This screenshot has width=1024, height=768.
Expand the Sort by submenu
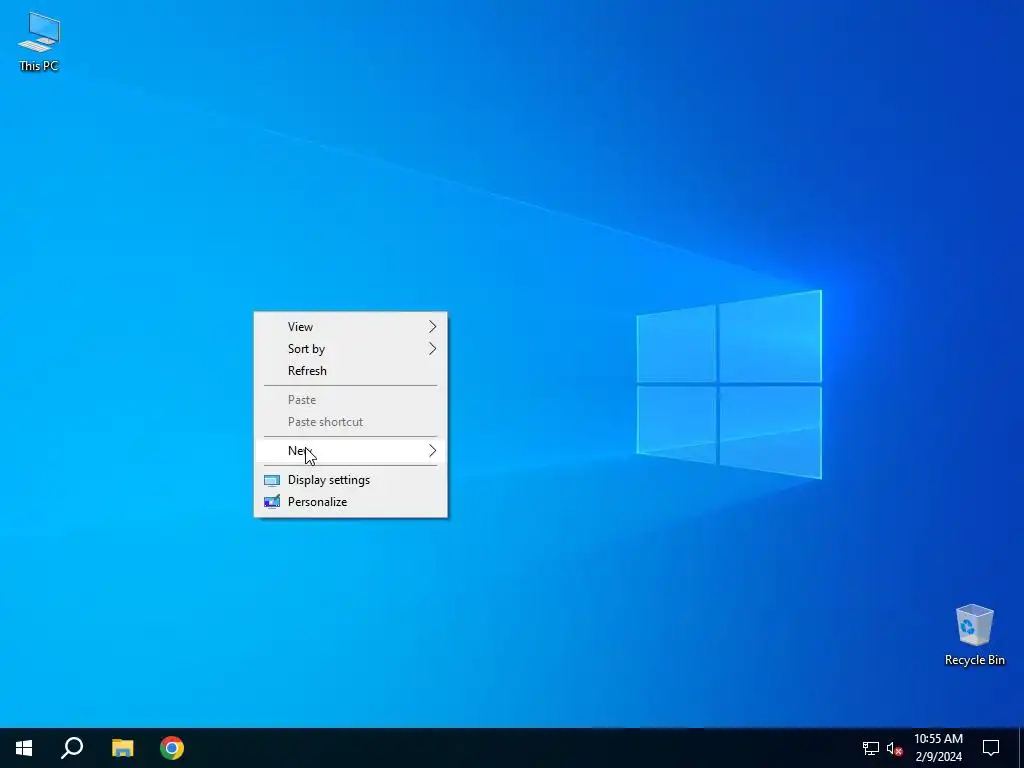click(351, 349)
